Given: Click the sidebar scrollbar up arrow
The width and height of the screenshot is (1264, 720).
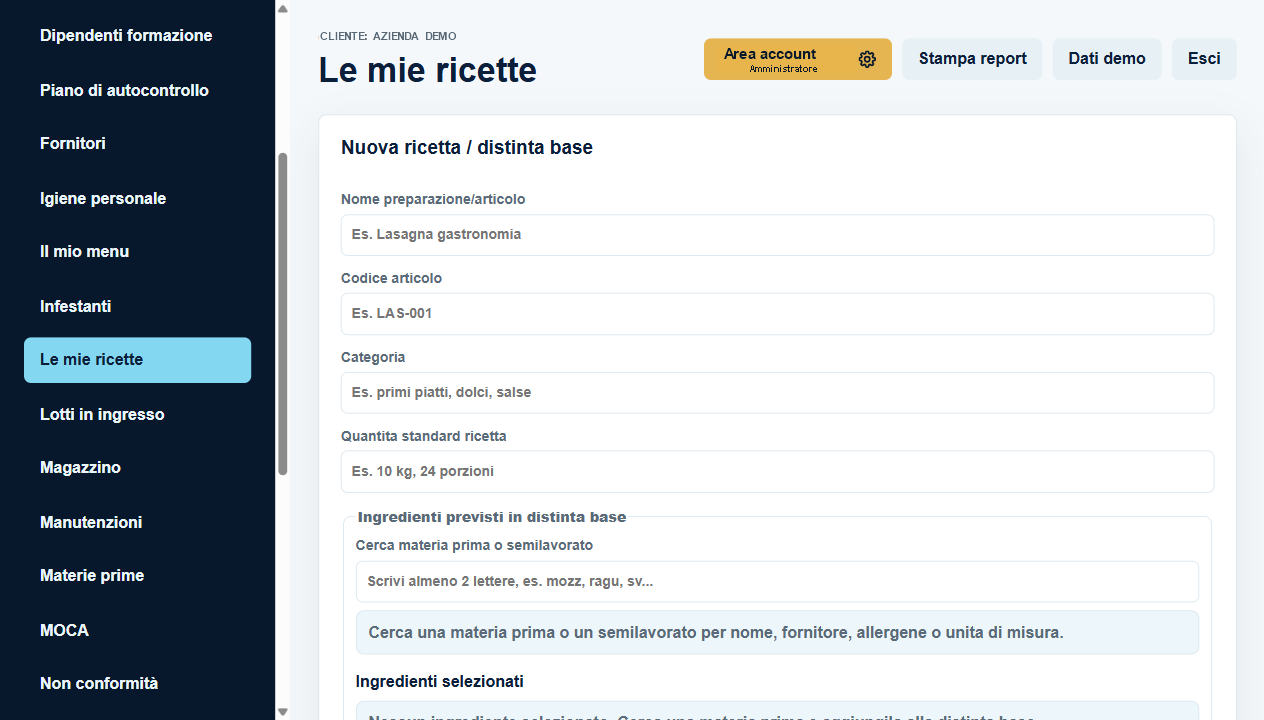Looking at the screenshot, I should (282, 8).
